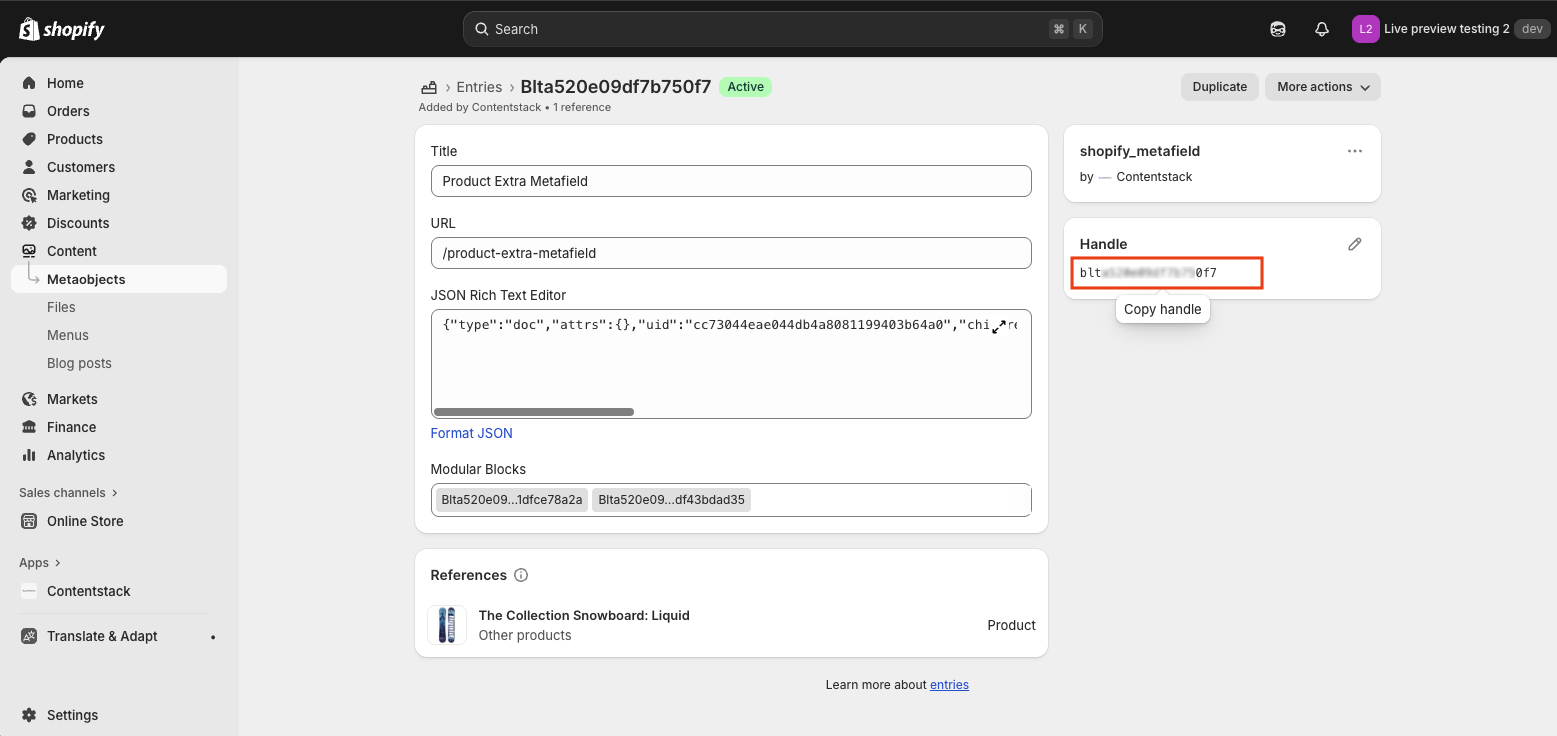Go to Files under Content

tap(61, 307)
